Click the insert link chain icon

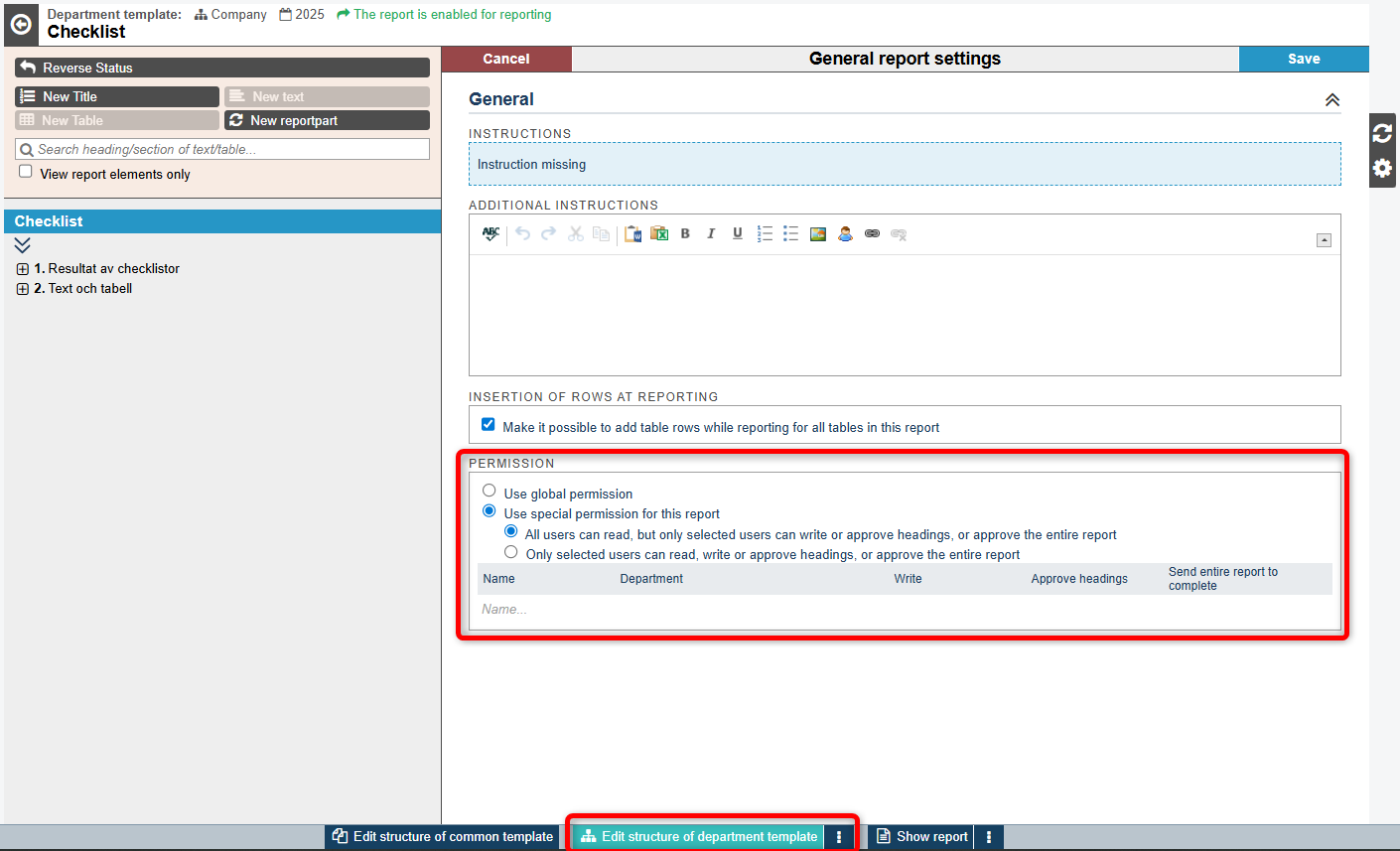point(872,234)
